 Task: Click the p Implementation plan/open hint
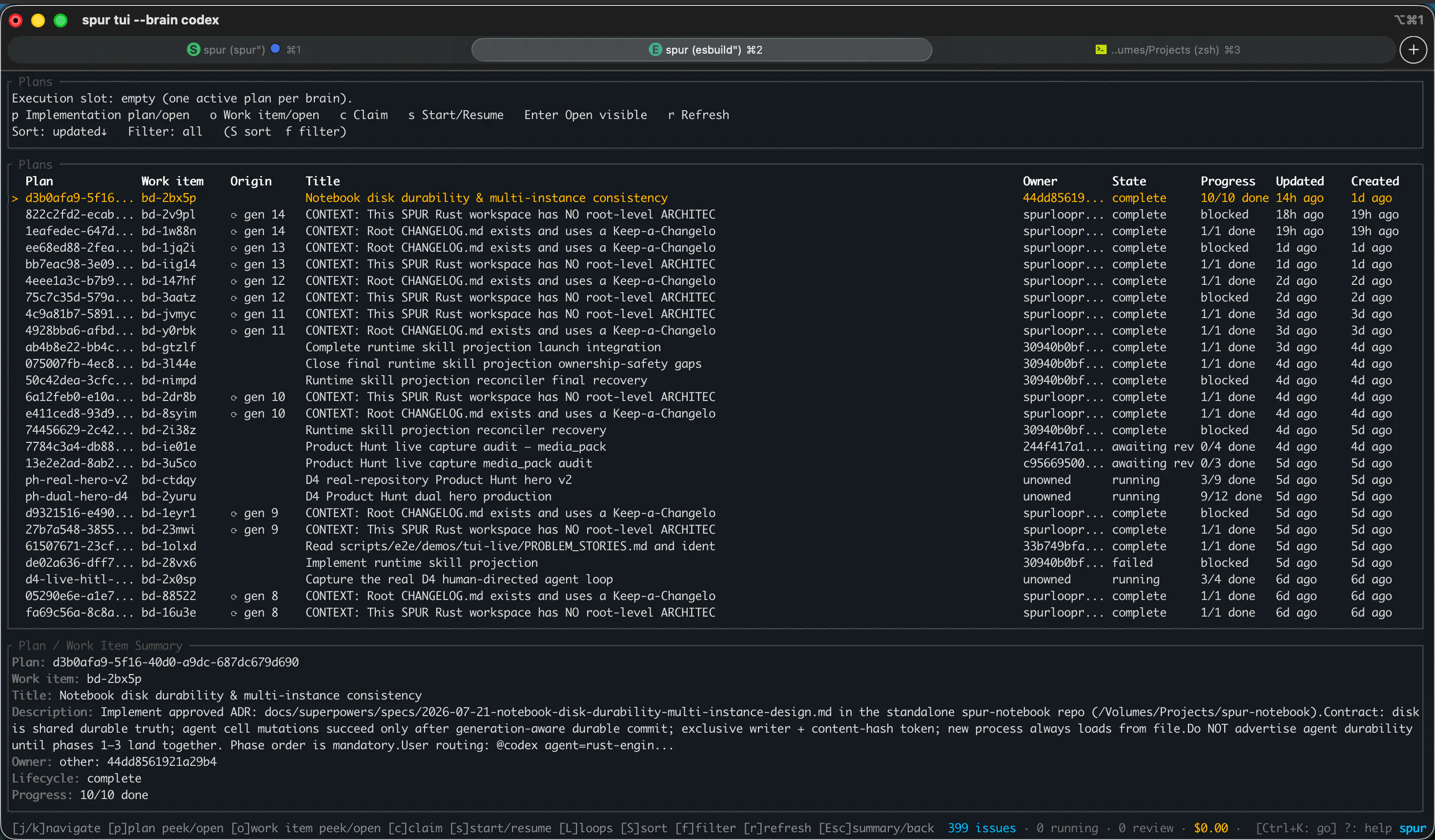point(100,115)
